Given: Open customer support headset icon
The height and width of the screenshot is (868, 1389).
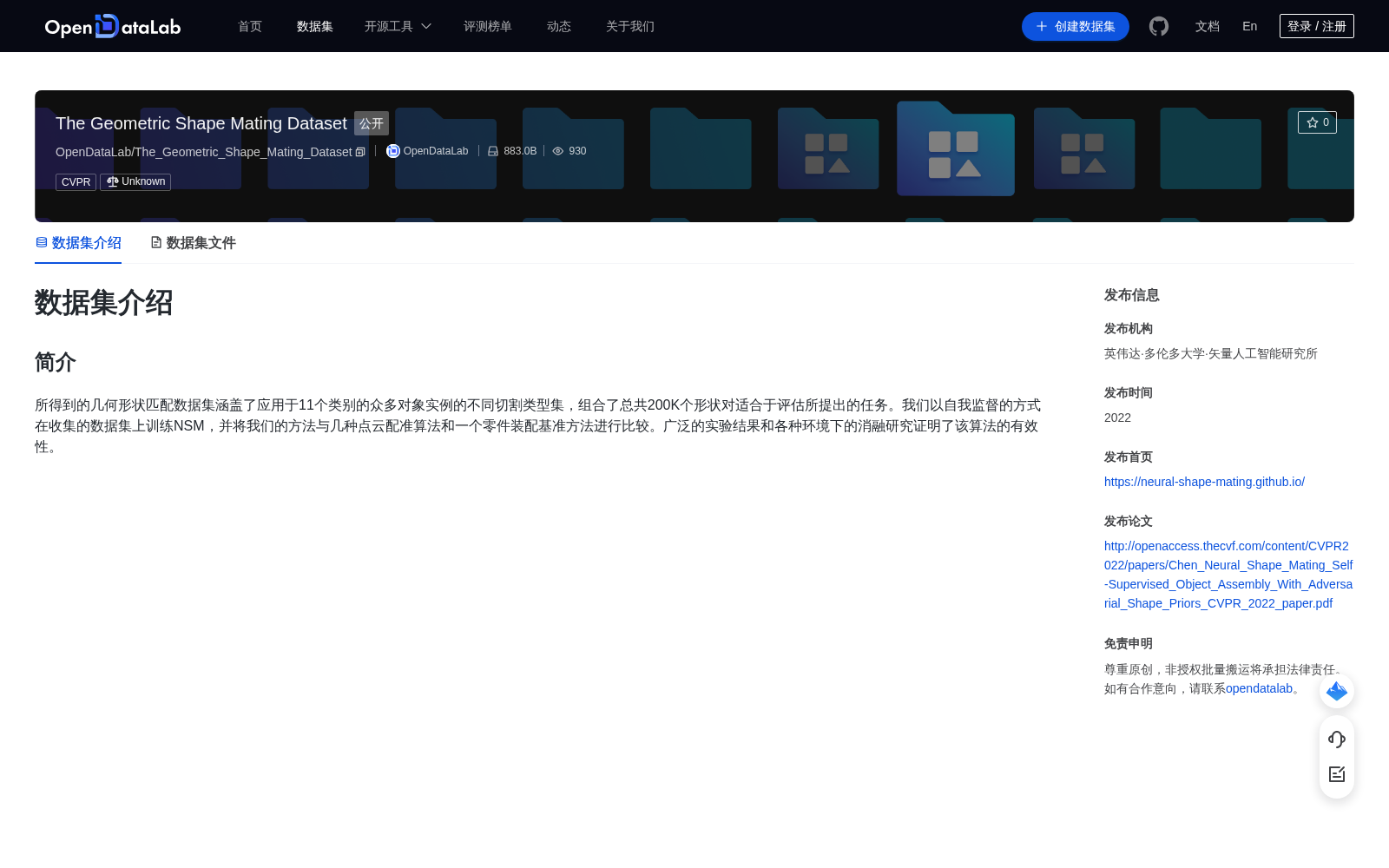Looking at the screenshot, I should [x=1337, y=739].
